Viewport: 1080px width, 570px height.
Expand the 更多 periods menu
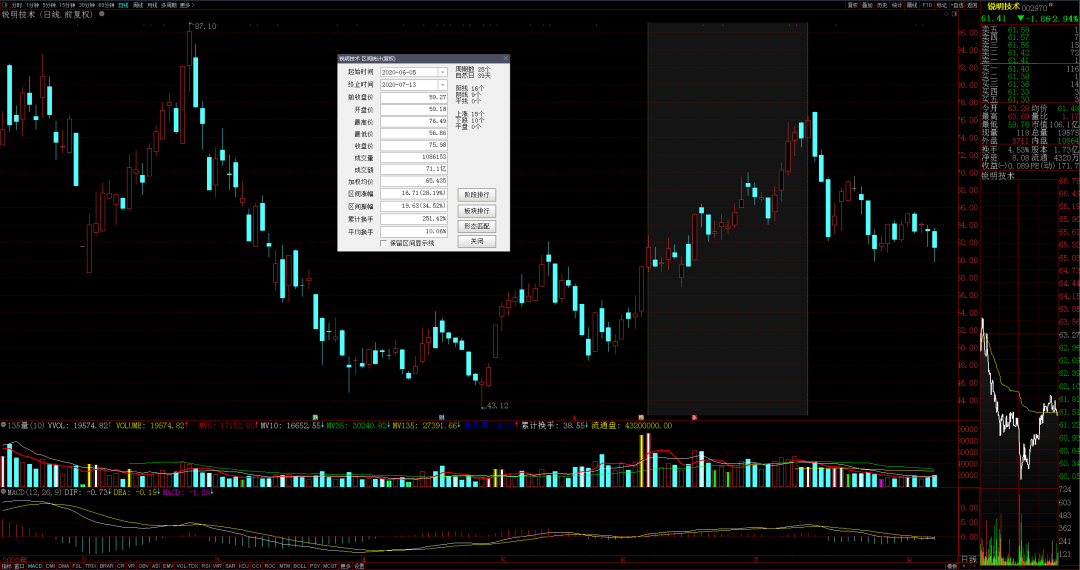pos(187,5)
